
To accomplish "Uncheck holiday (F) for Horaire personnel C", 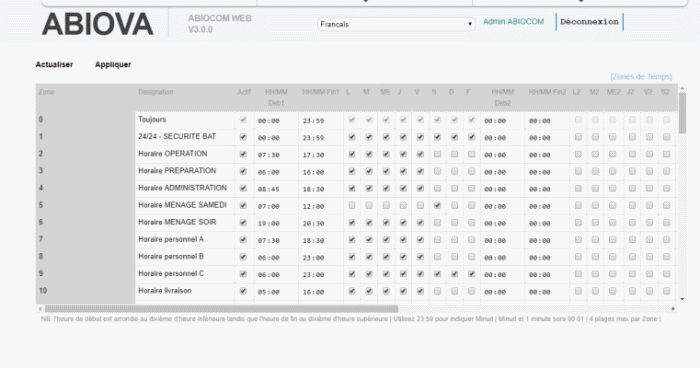I will [x=471, y=274].
